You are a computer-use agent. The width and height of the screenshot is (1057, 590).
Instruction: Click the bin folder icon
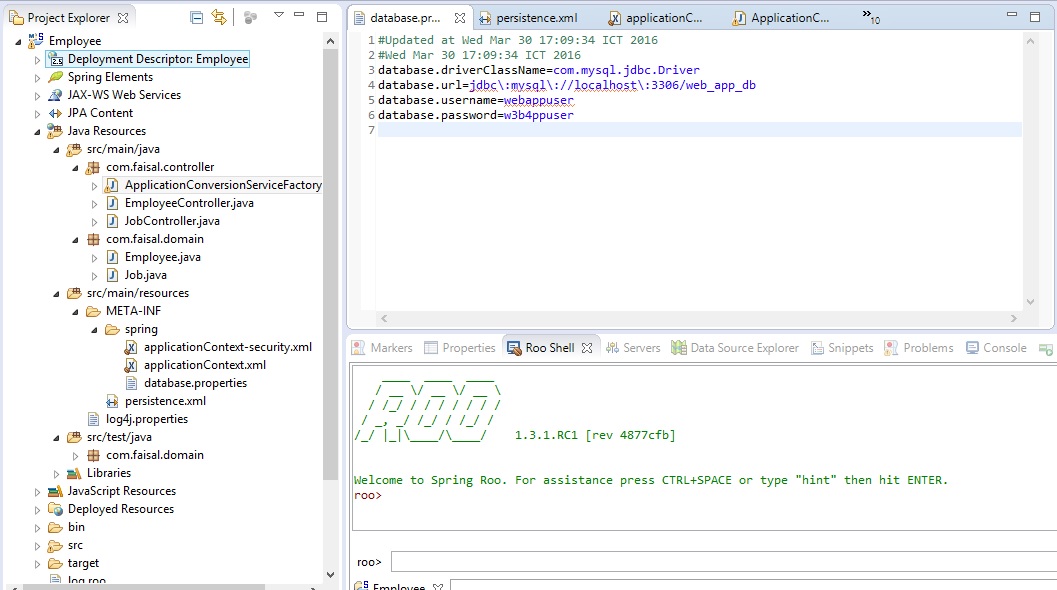click(55, 527)
